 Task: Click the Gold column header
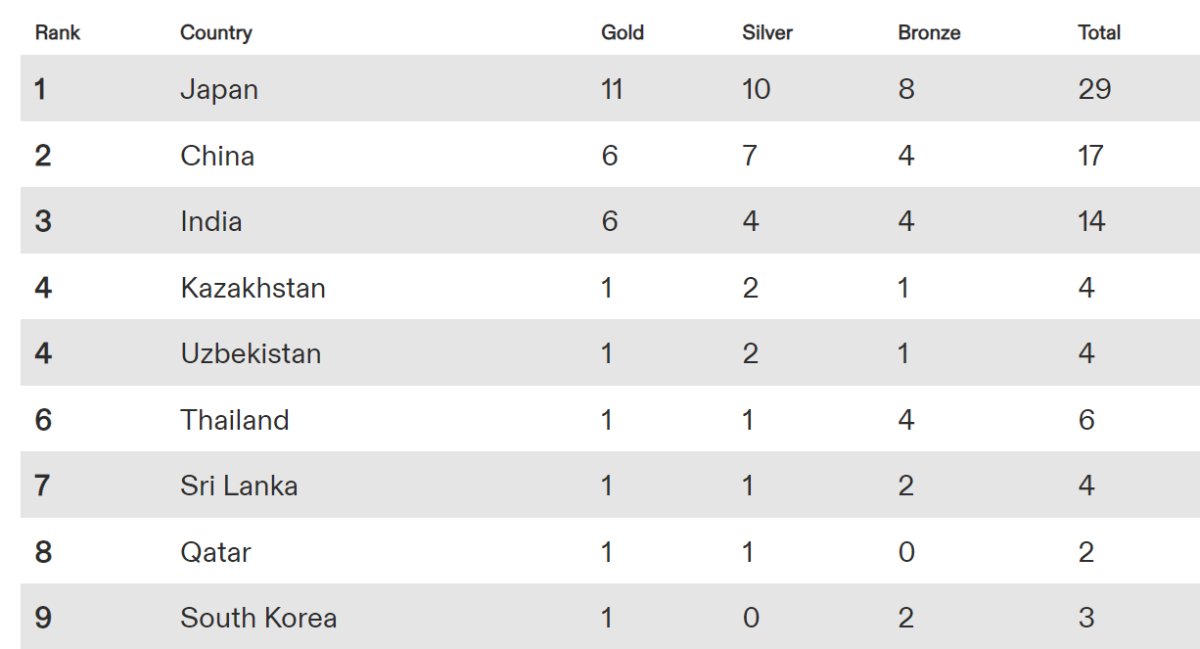622,32
